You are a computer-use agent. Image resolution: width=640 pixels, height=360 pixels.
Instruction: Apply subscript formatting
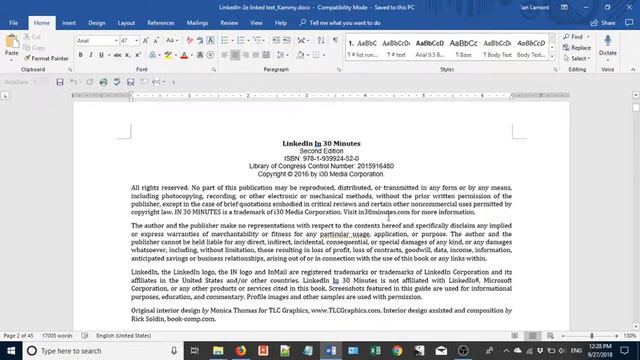128,55
